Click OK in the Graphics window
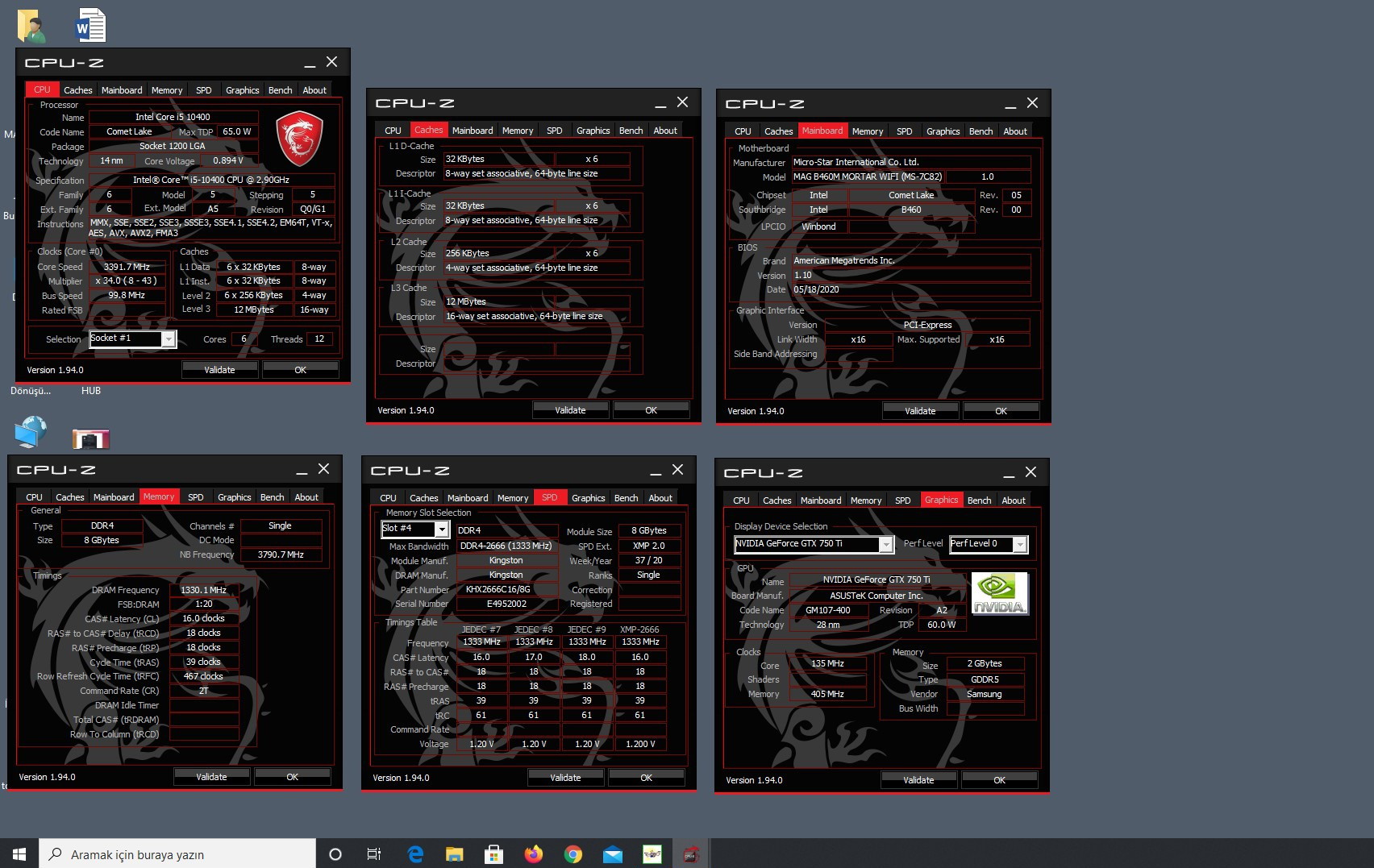 pos(1000,780)
